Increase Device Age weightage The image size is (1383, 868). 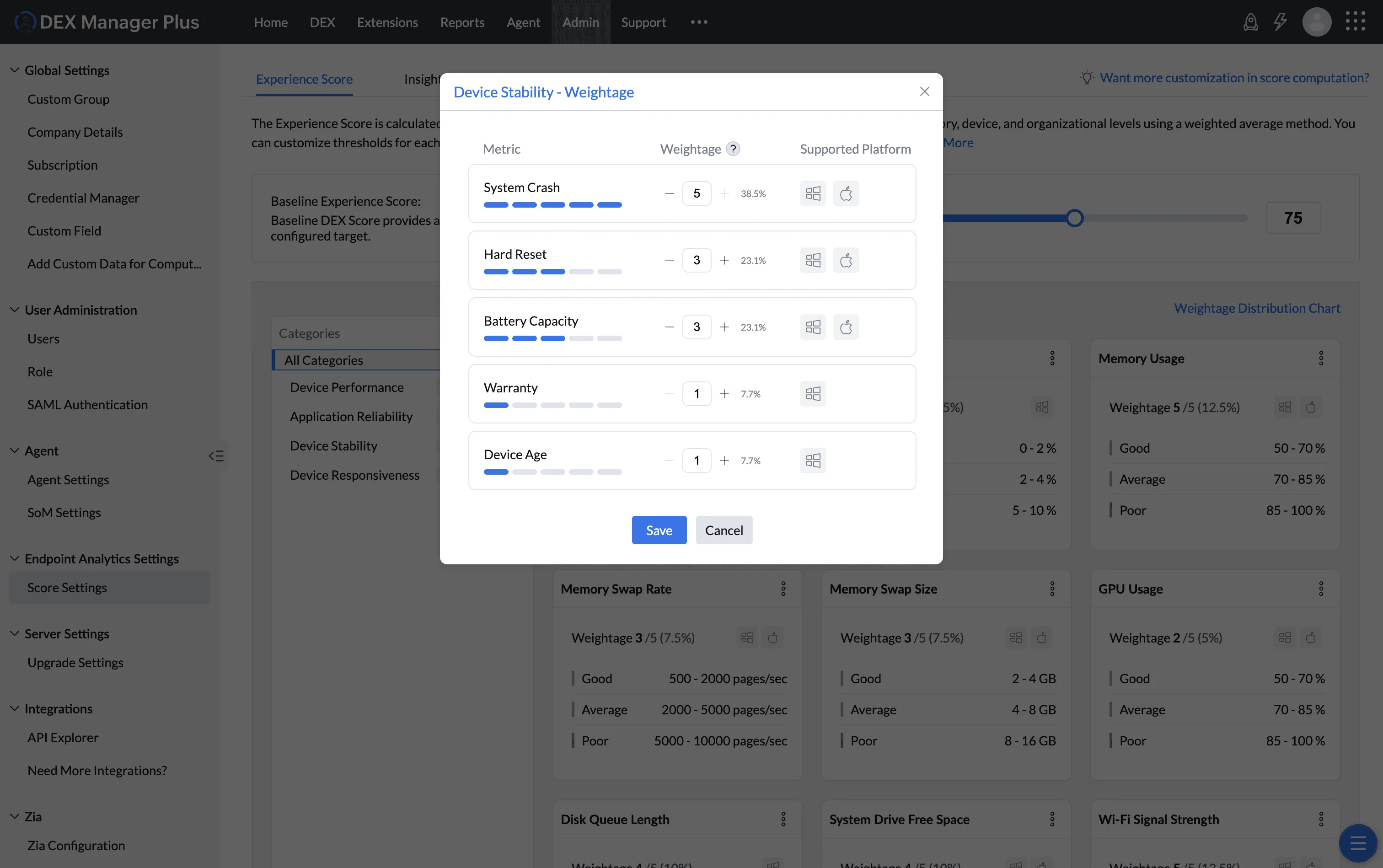click(x=724, y=461)
